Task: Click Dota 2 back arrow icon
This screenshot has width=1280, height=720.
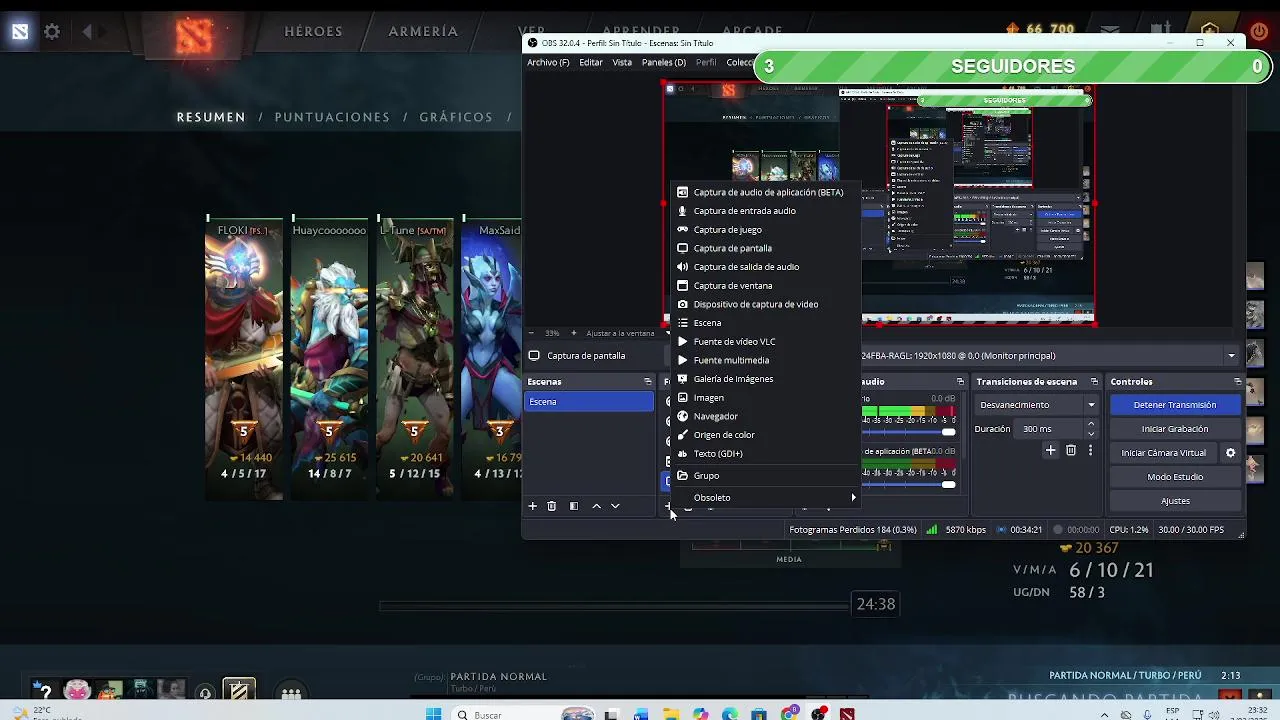Action: pos(88,31)
